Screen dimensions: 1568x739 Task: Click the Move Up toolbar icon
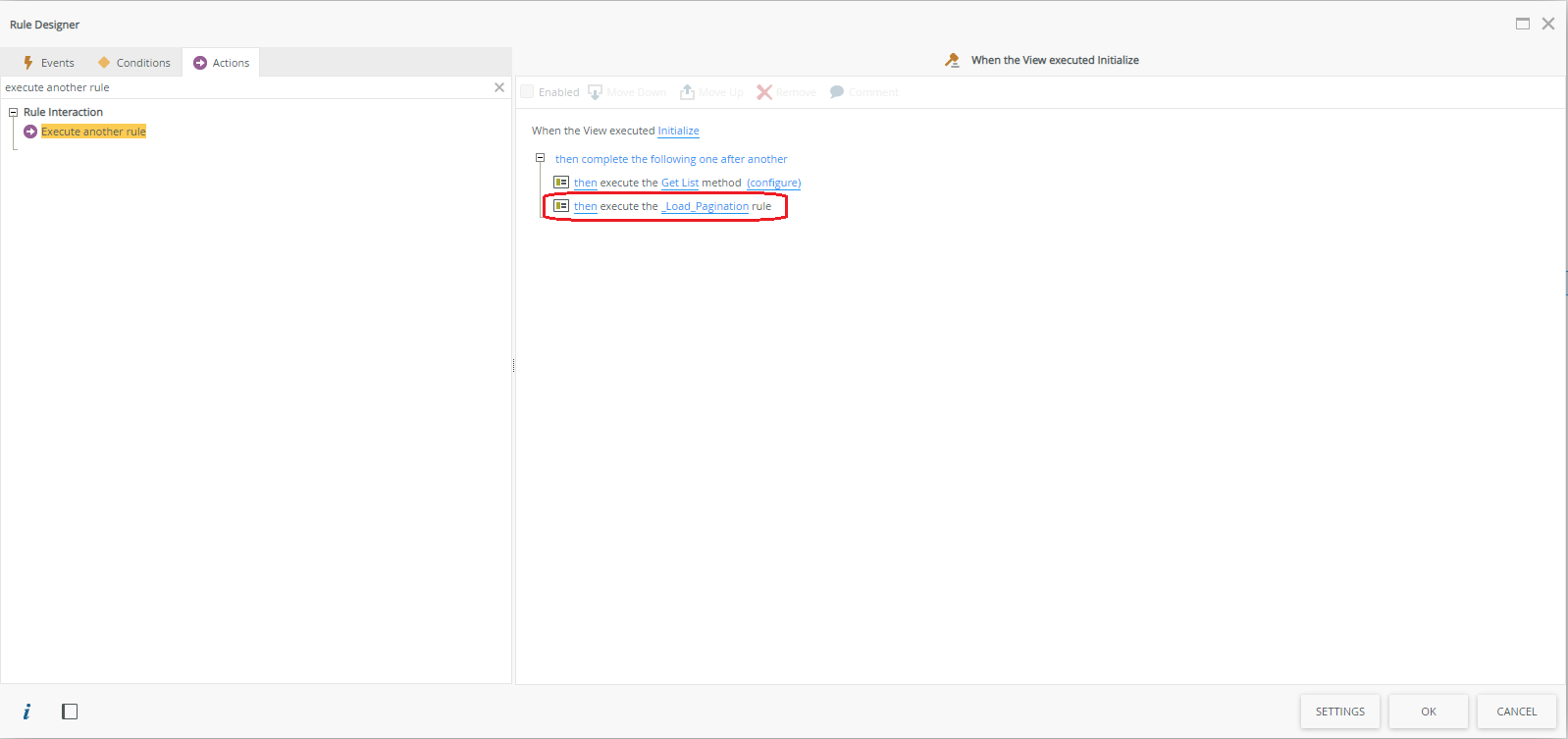pyautogui.click(x=687, y=92)
